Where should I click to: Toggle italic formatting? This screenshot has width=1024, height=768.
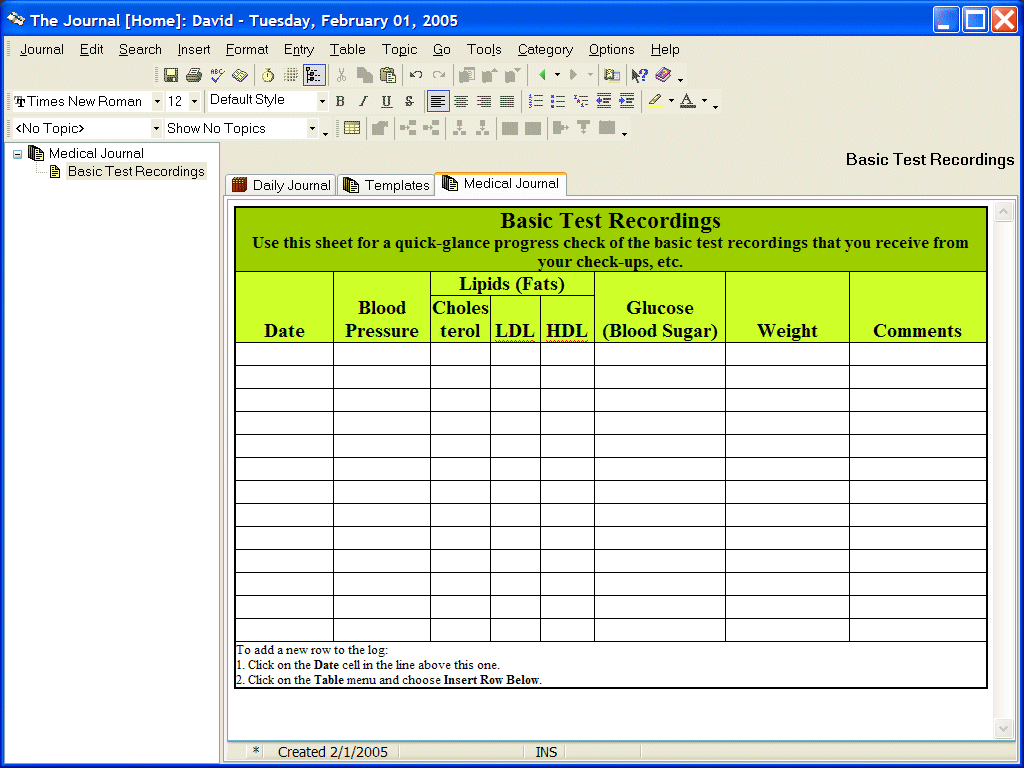tap(363, 101)
